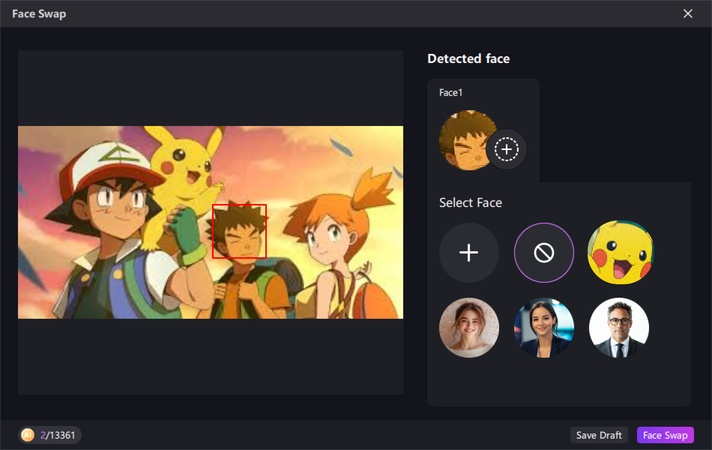
Task: Click the Detected face heading
Action: pos(468,59)
